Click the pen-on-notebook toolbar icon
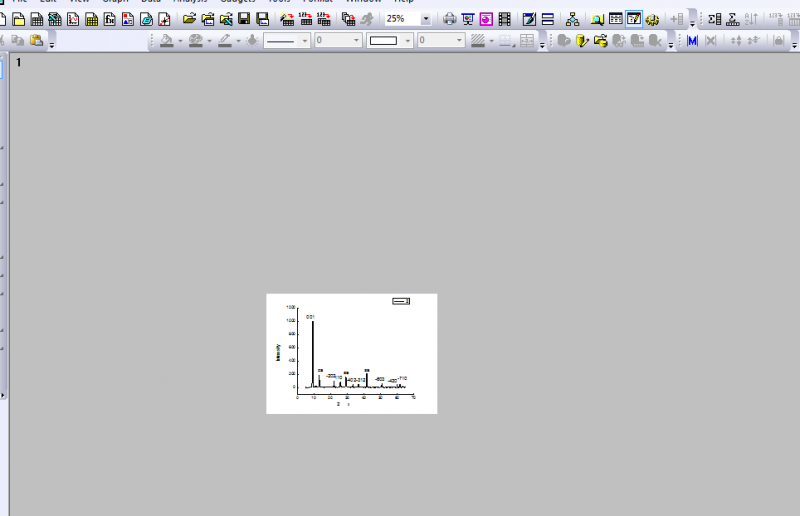 pos(529,19)
